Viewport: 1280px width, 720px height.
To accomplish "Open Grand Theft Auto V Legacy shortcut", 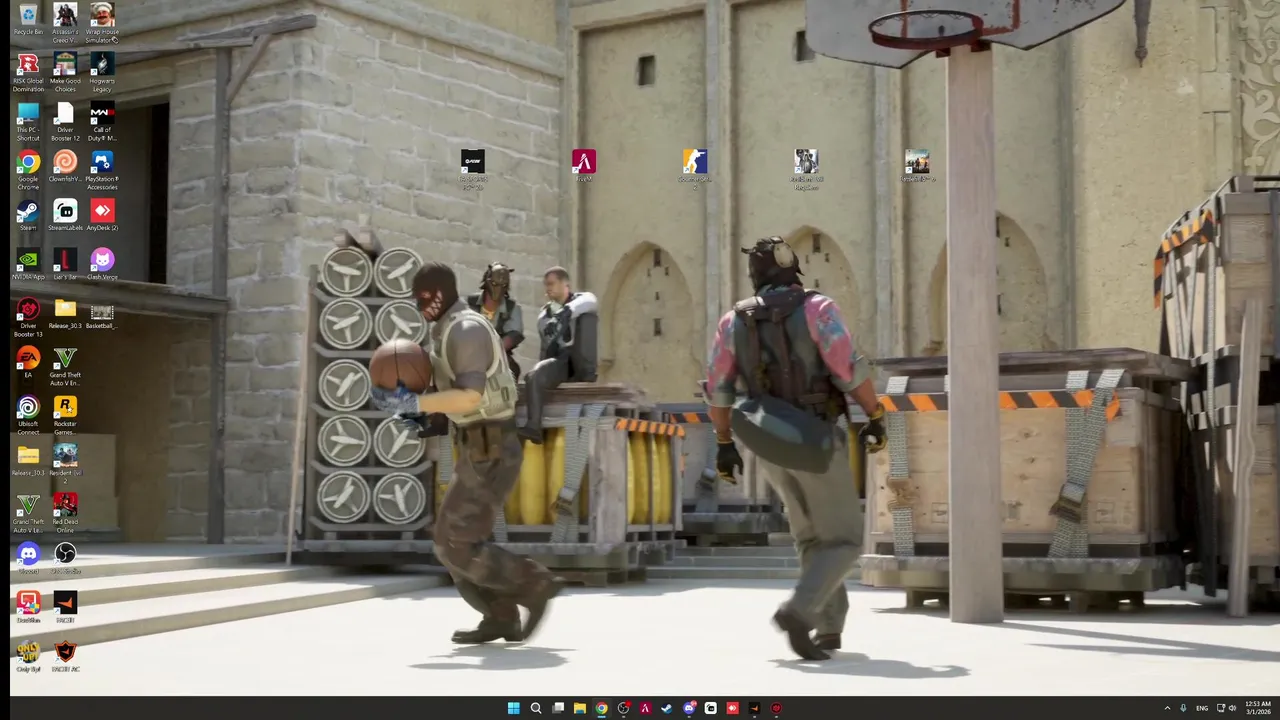I will [28, 514].
